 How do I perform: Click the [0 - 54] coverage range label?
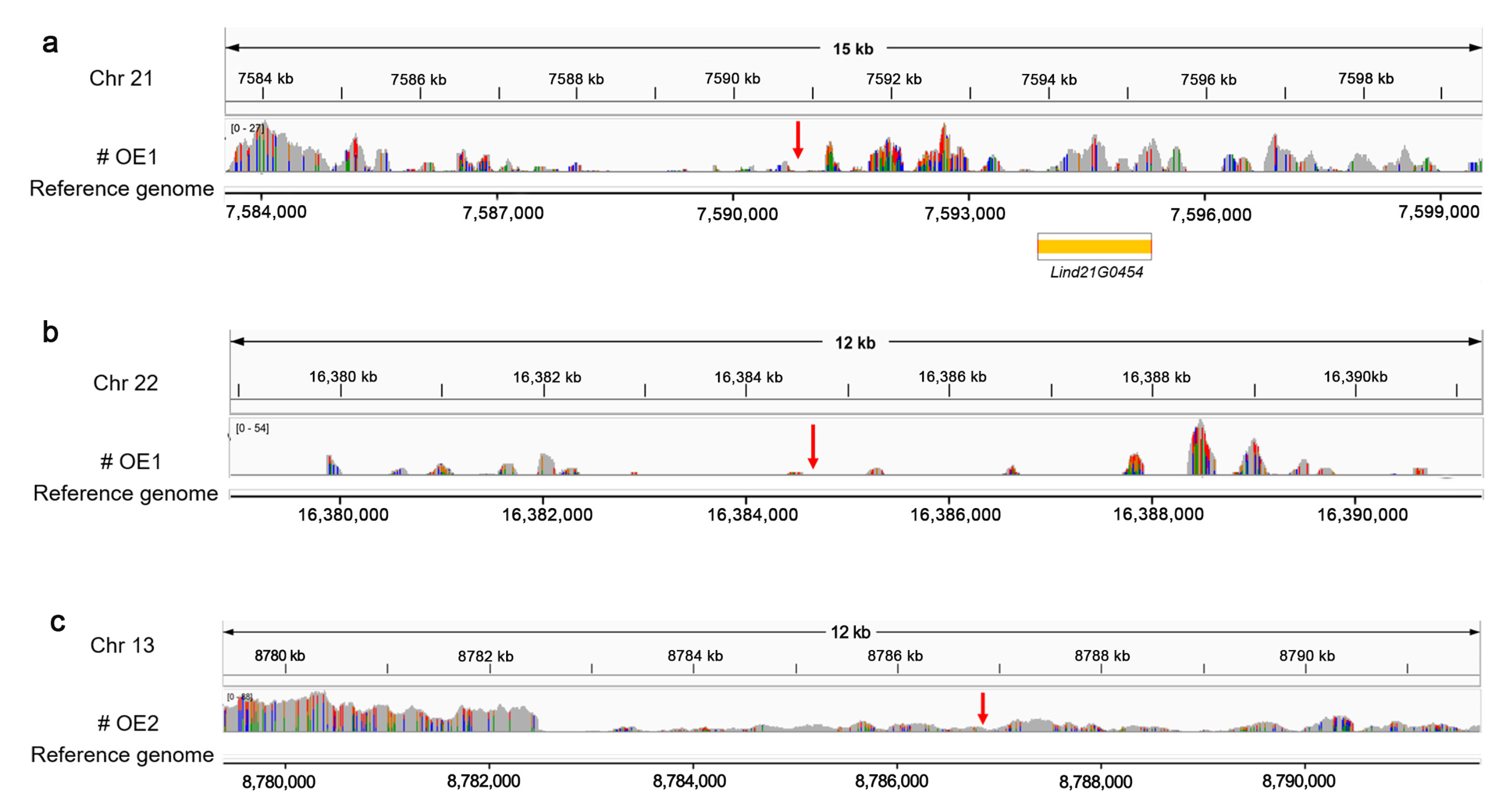coord(252,428)
